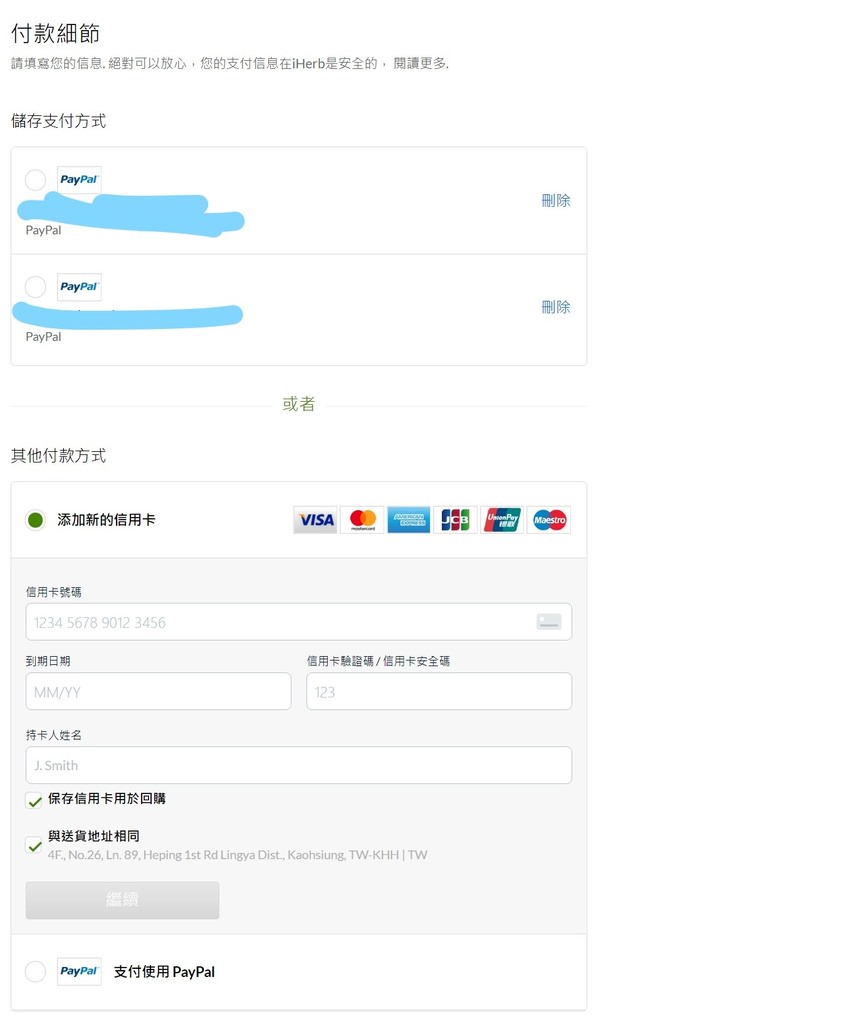
Task: Click the 付款細節 page title
Action: point(55,33)
